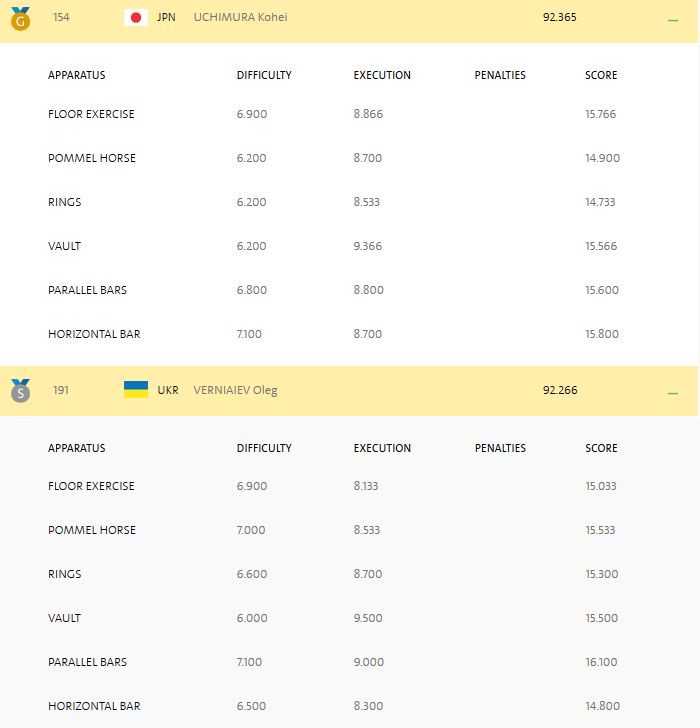Click the silver medal icon
This screenshot has width=700, height=728.
20,390
